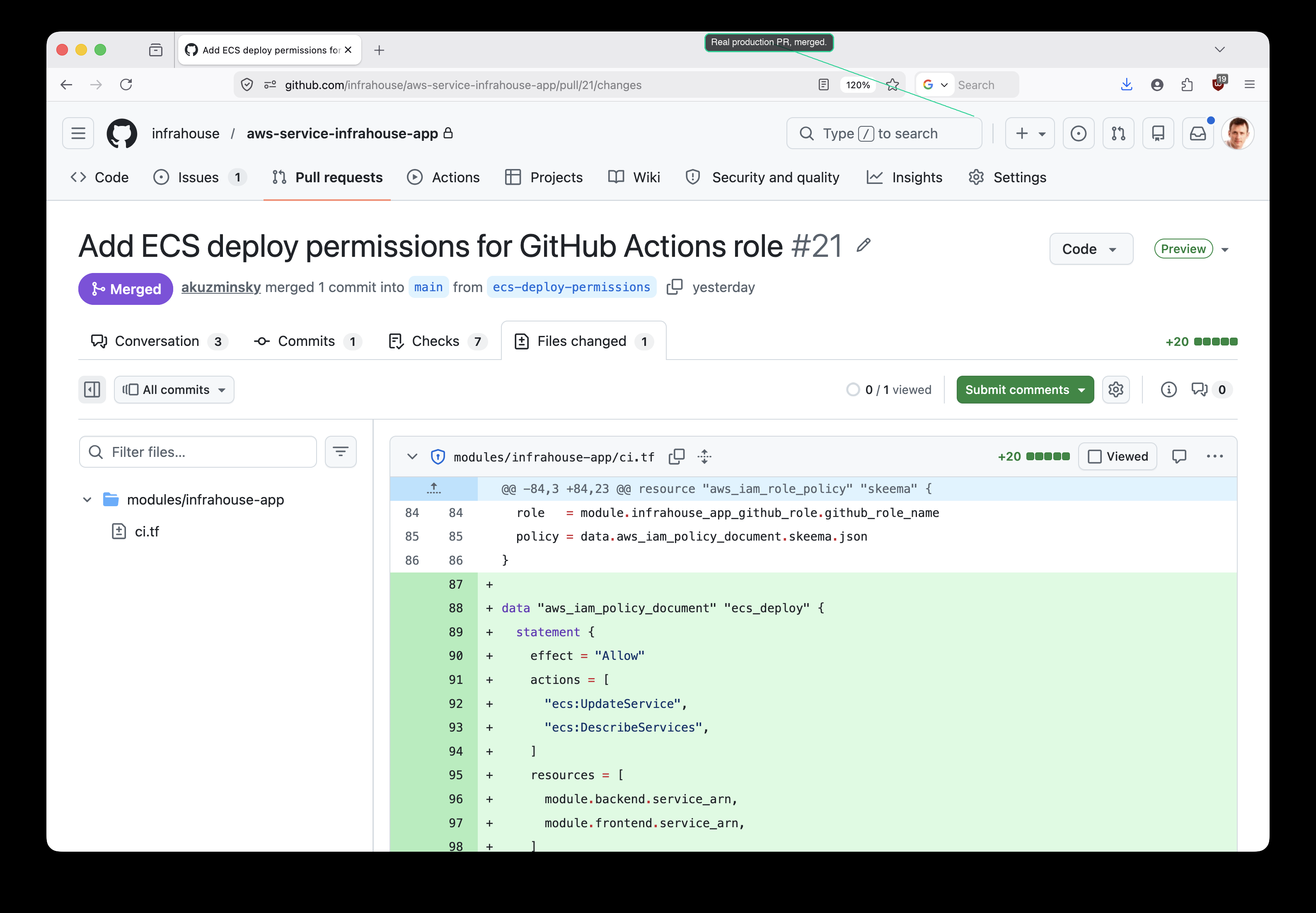Open the file filter options icon
This screenshot has width=1316, height=913.
(341, 452)
